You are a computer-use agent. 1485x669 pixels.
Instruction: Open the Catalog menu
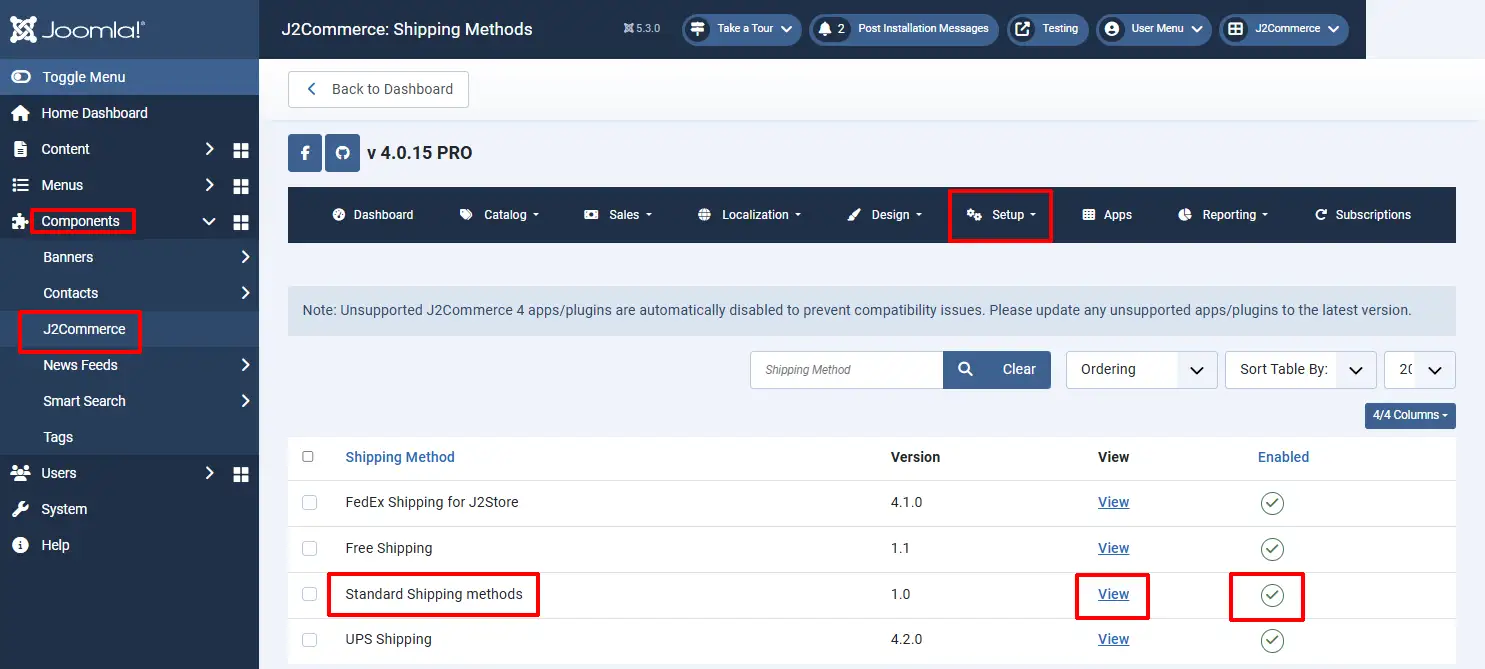[499, 215]
